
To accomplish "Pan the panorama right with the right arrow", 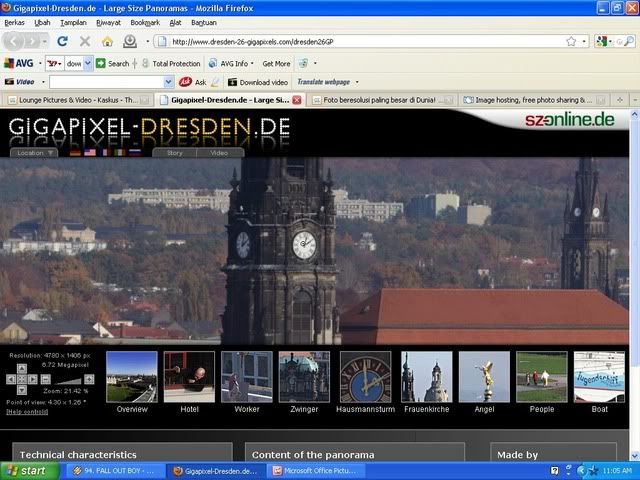I will [33, 379].
